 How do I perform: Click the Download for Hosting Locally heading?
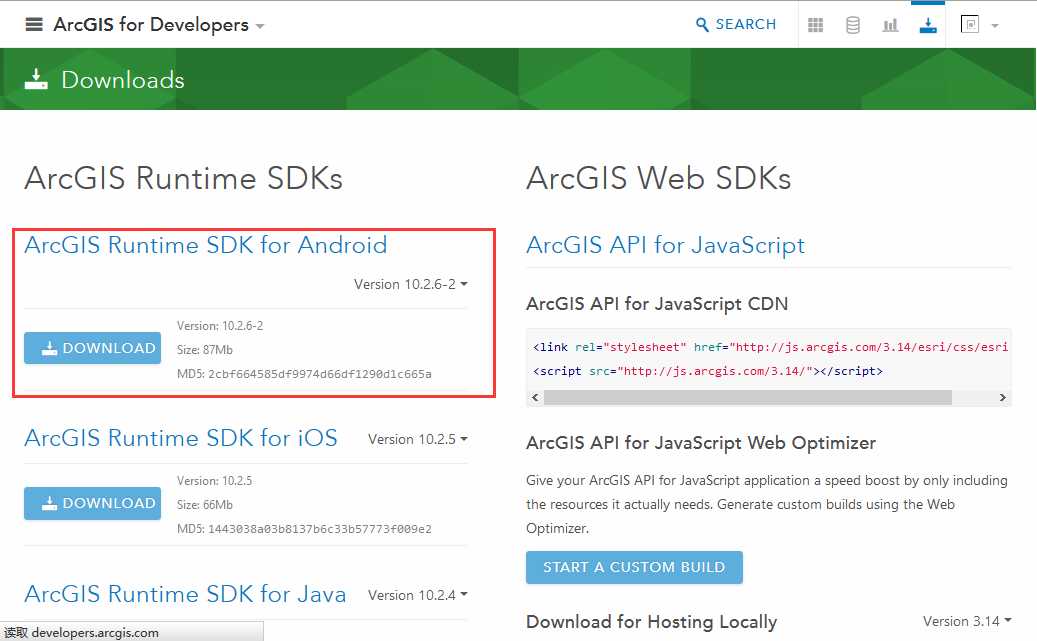pos(651,622)
